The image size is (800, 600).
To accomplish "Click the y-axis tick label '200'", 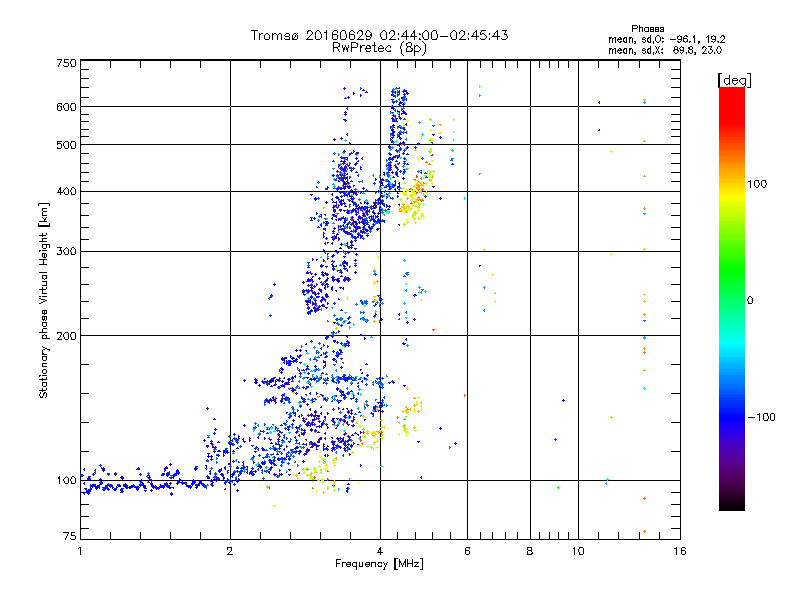I will (x=66, y=336).
